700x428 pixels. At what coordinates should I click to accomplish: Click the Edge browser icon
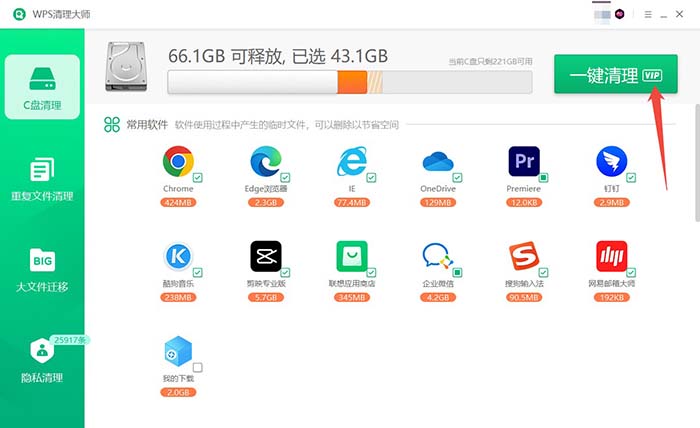(266, 161)
